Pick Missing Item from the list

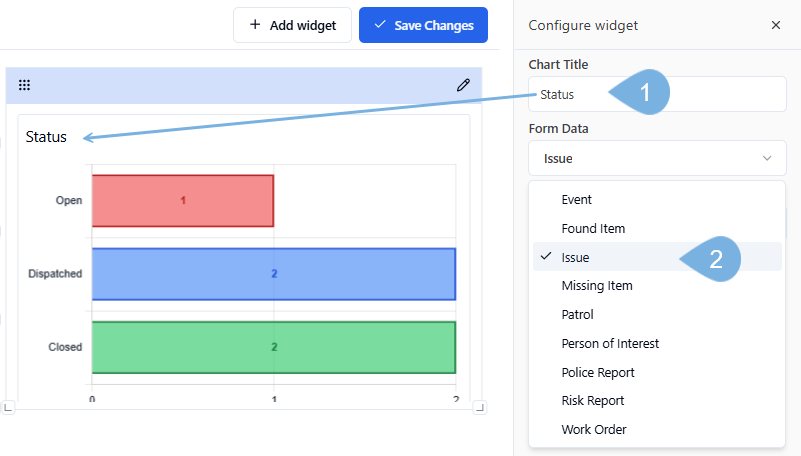[597, 286]
